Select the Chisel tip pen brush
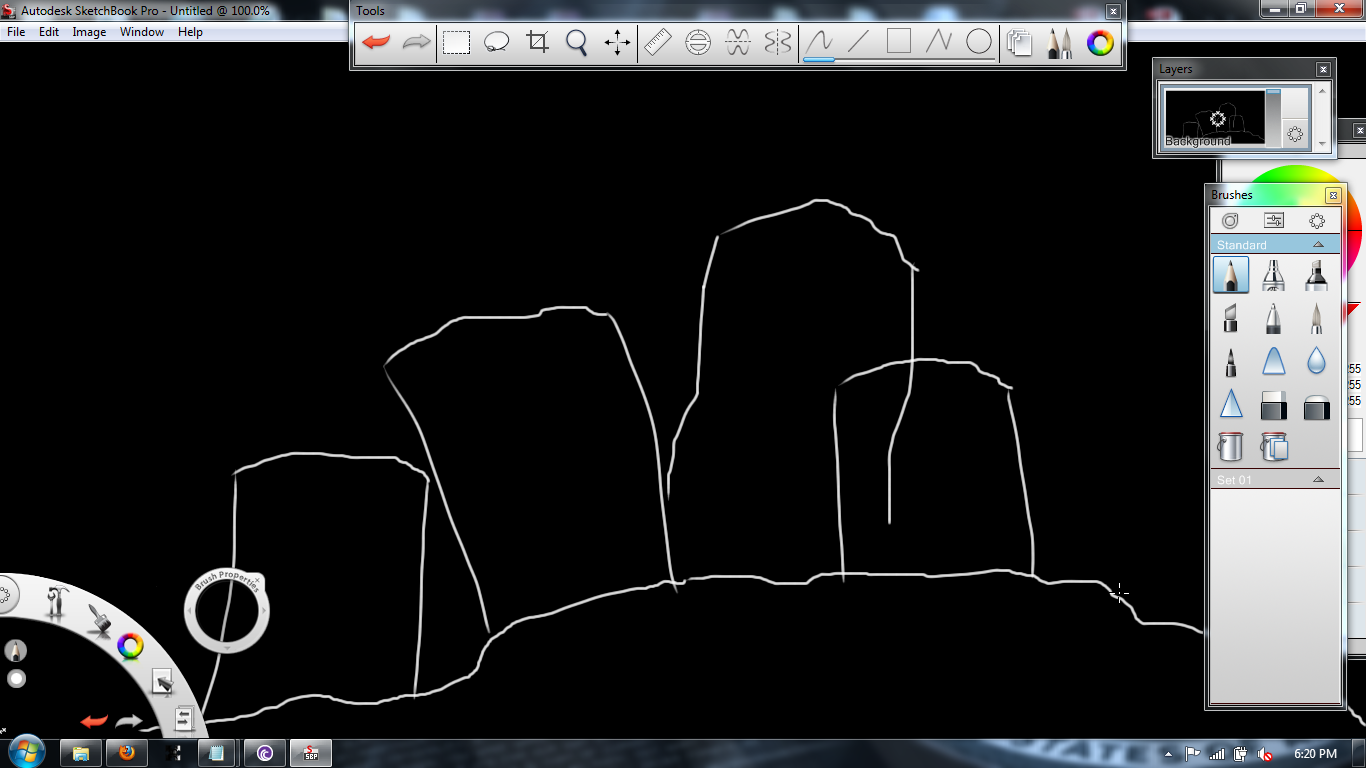 click(1231, 318)
